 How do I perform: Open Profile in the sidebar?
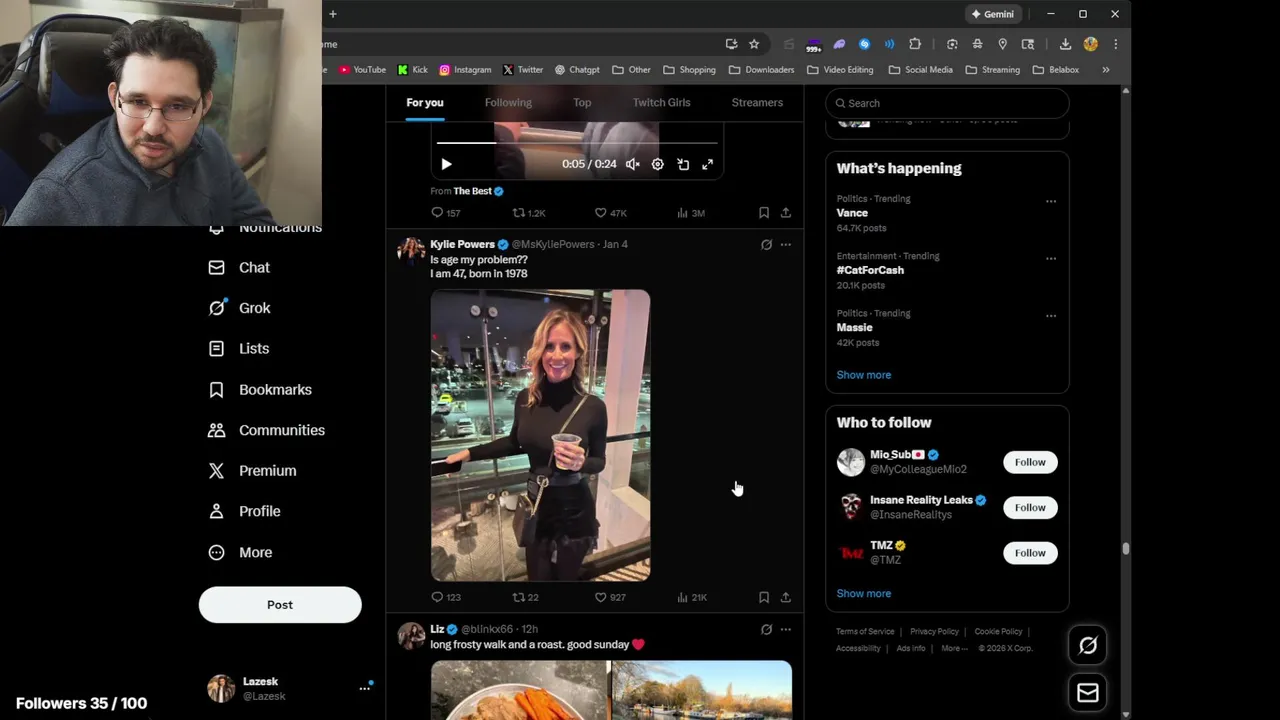coord(245,511)
